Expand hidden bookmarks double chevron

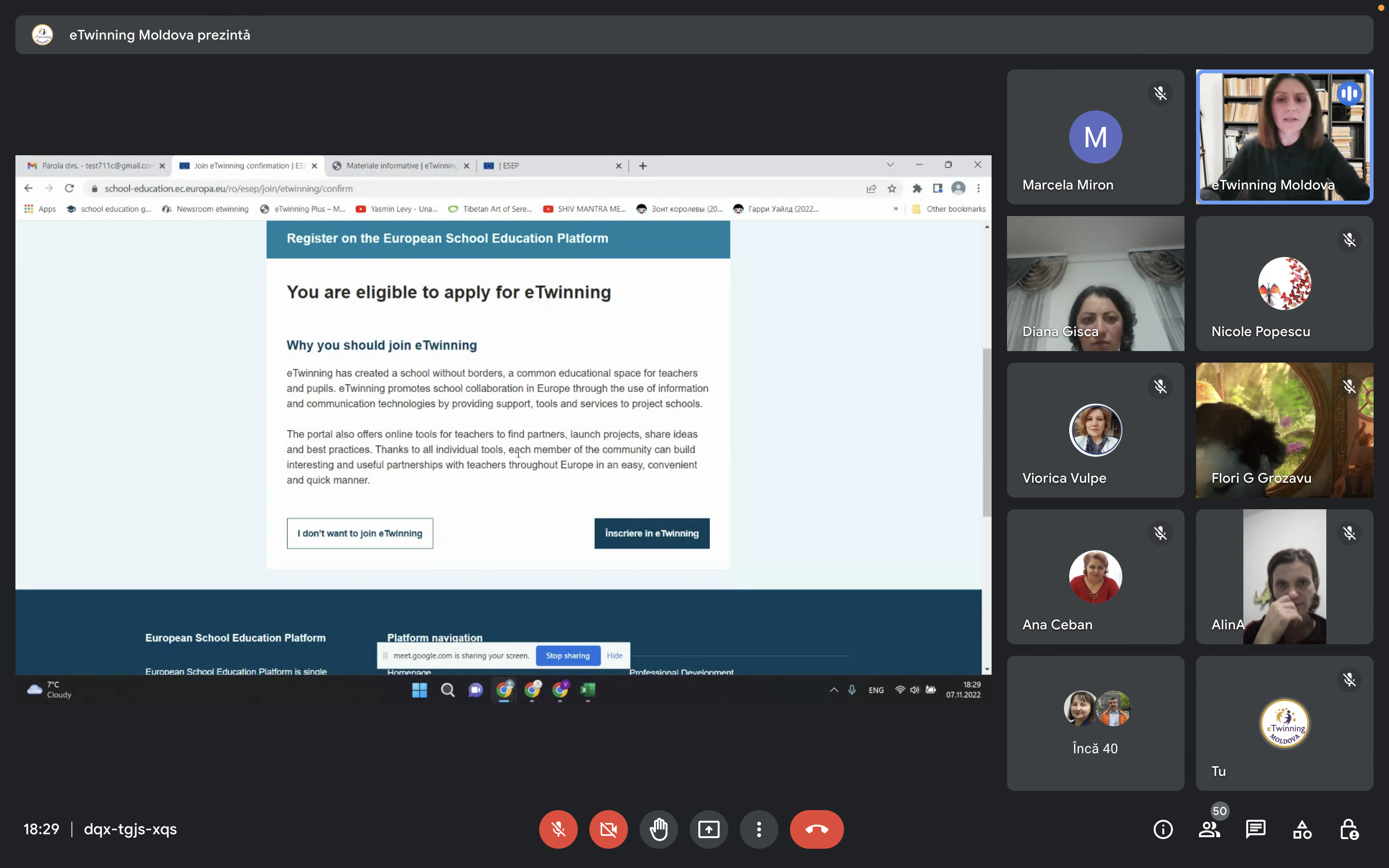[x=896, y=209]
